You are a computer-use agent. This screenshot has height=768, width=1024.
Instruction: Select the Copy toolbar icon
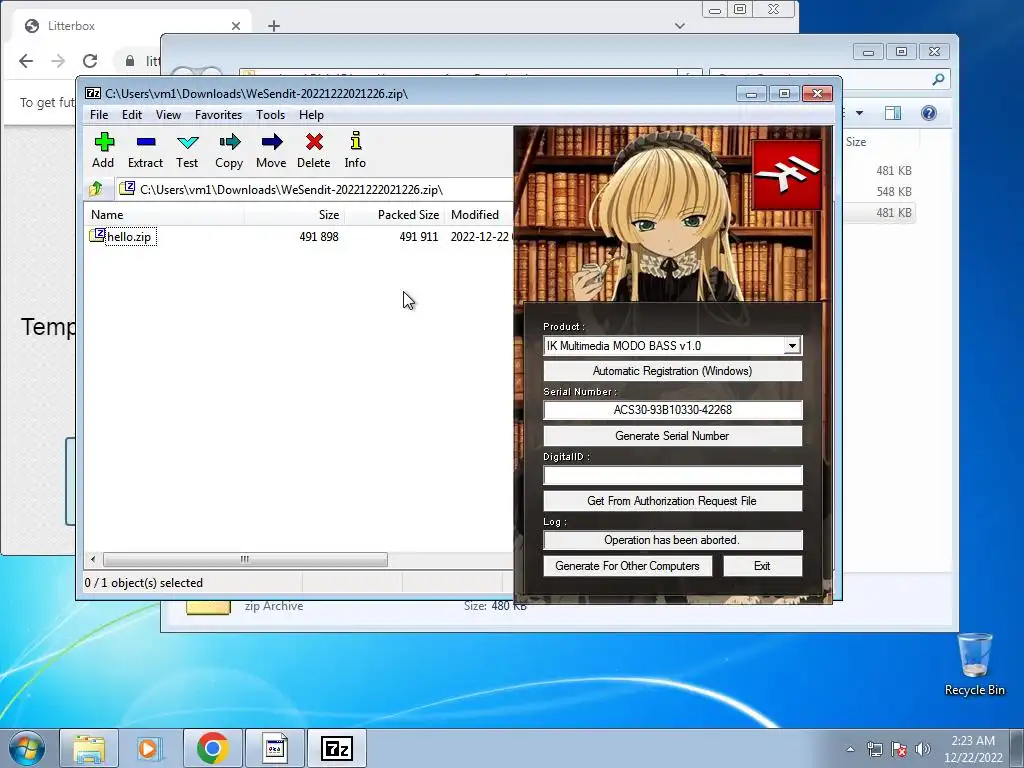(229, 150)
